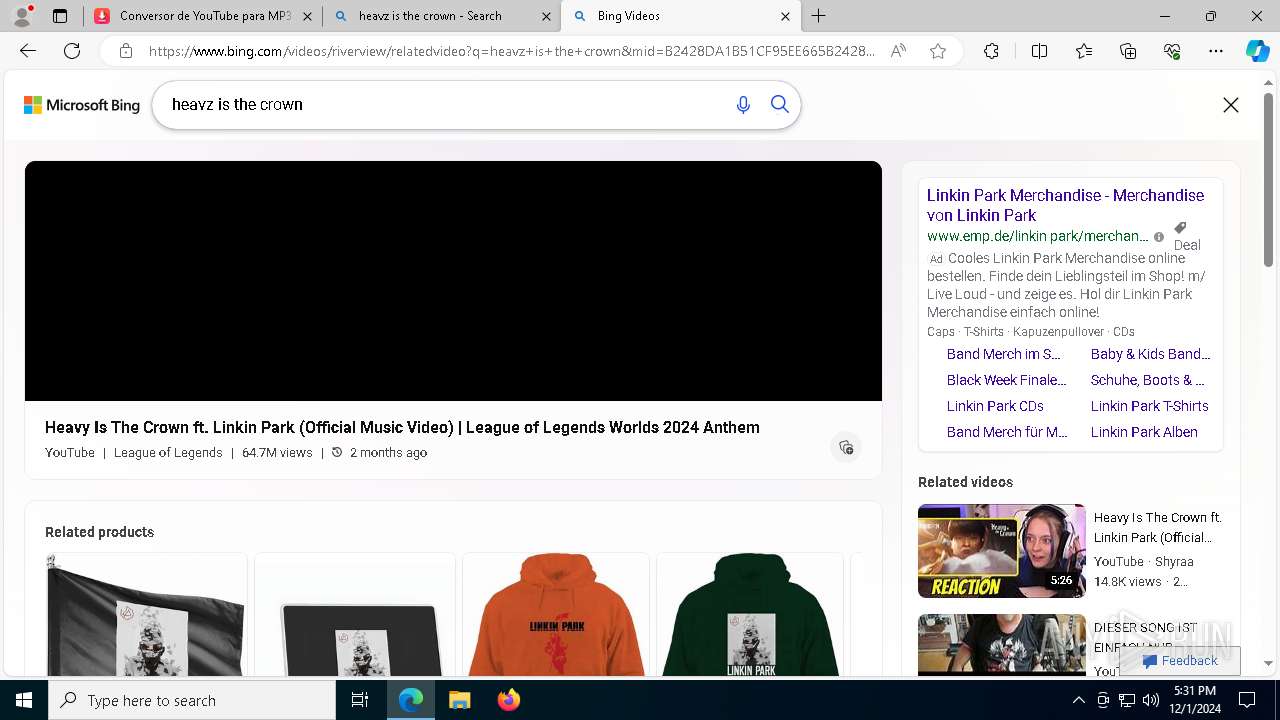Close the Bing Videos tab
Screen dimensions: 1280x720
785,16
